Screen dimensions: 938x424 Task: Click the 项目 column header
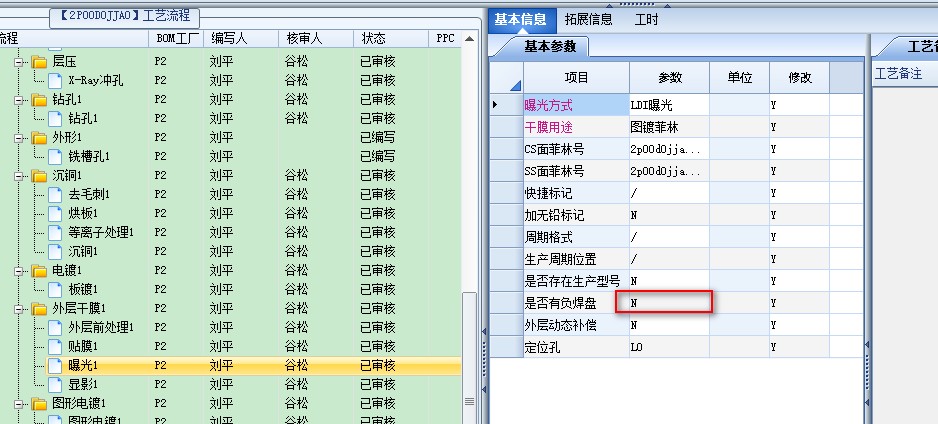coord(576,78)
